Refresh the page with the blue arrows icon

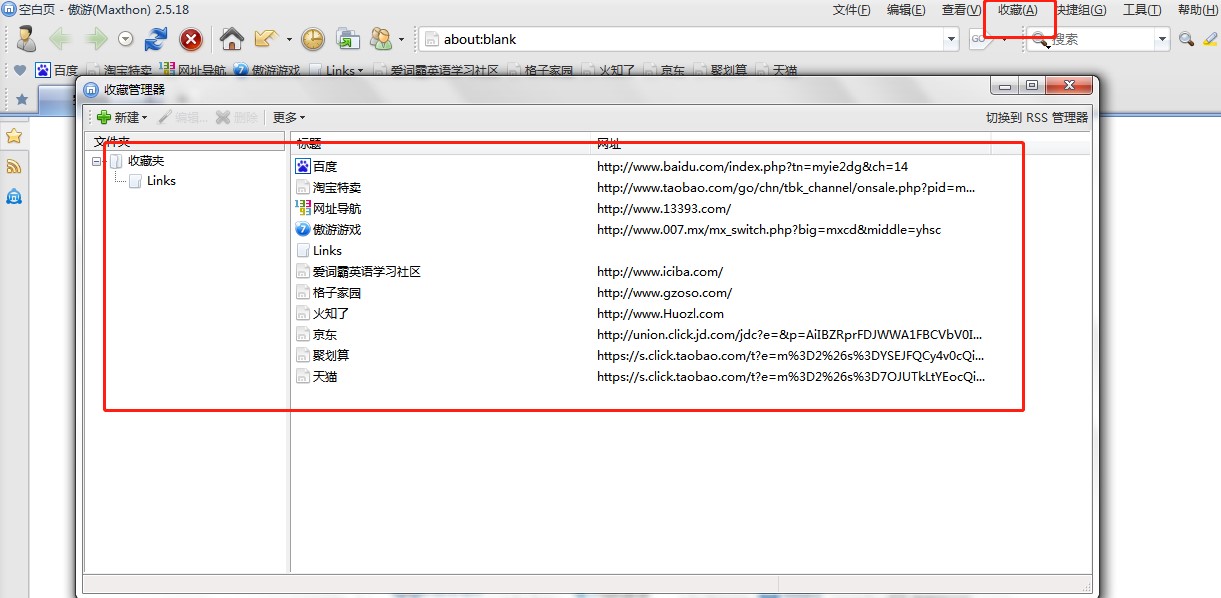156,39
